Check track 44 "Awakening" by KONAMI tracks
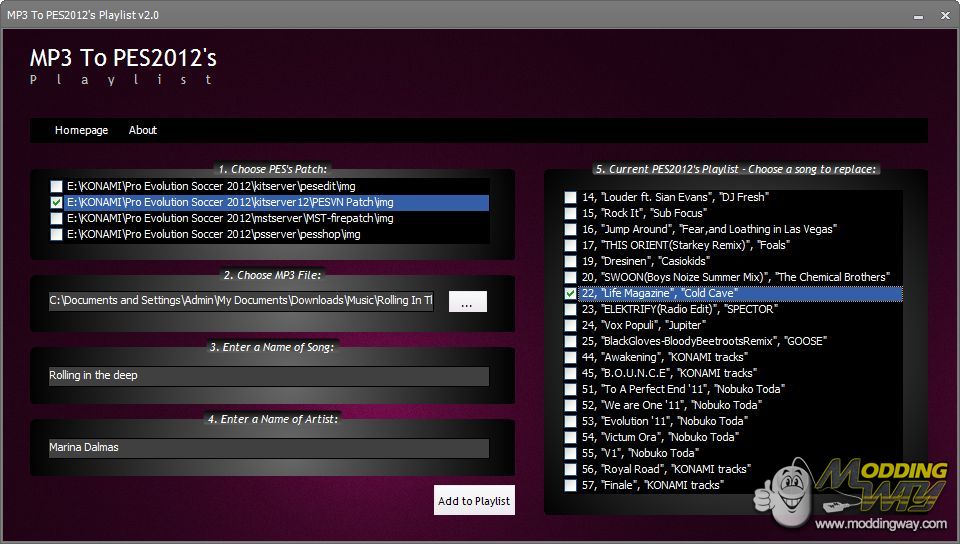Viewport: 960px width, 544px height. (570, 358)
